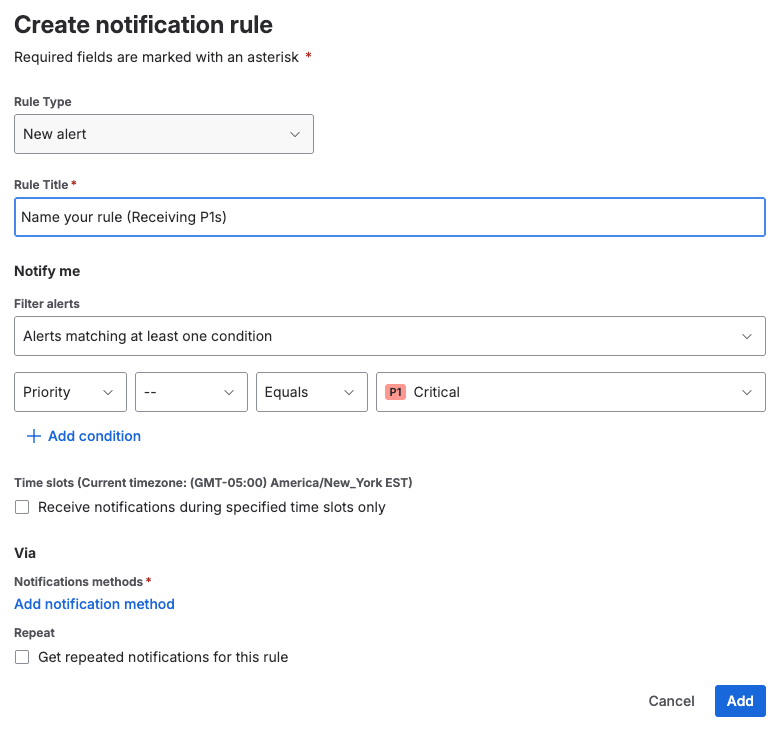
Task: Click the chevron arrow in Priority field
Action: click(108, 393)
